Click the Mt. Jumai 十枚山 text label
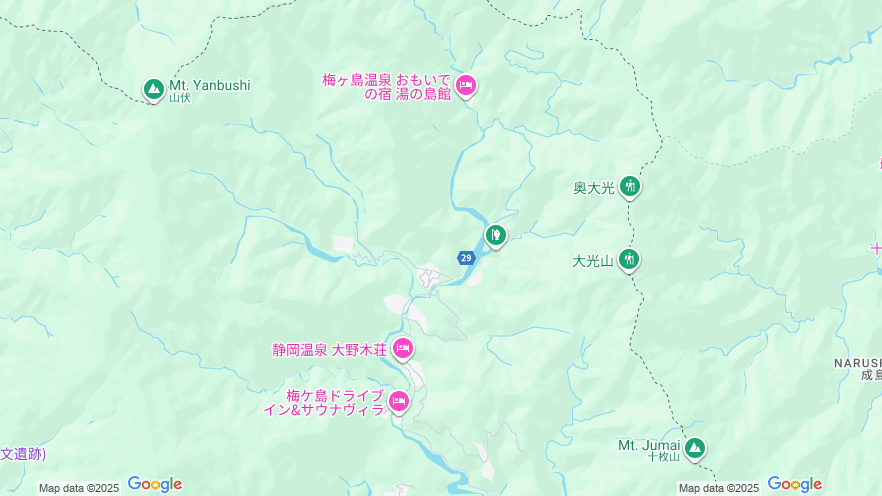 pyautogui.click(x=649, y=450)
